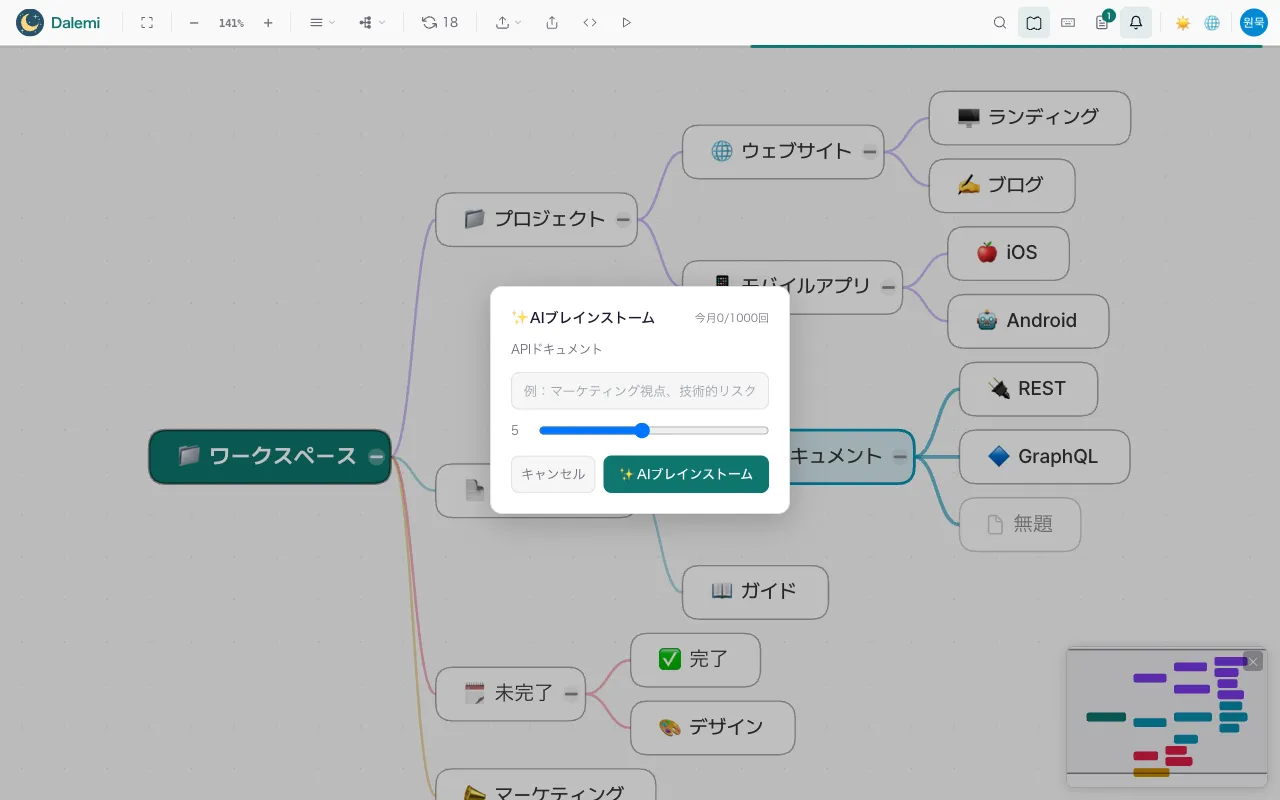1280x800 pixels.
Task: Zoom out with the minus icon
Action: (194, 22)
